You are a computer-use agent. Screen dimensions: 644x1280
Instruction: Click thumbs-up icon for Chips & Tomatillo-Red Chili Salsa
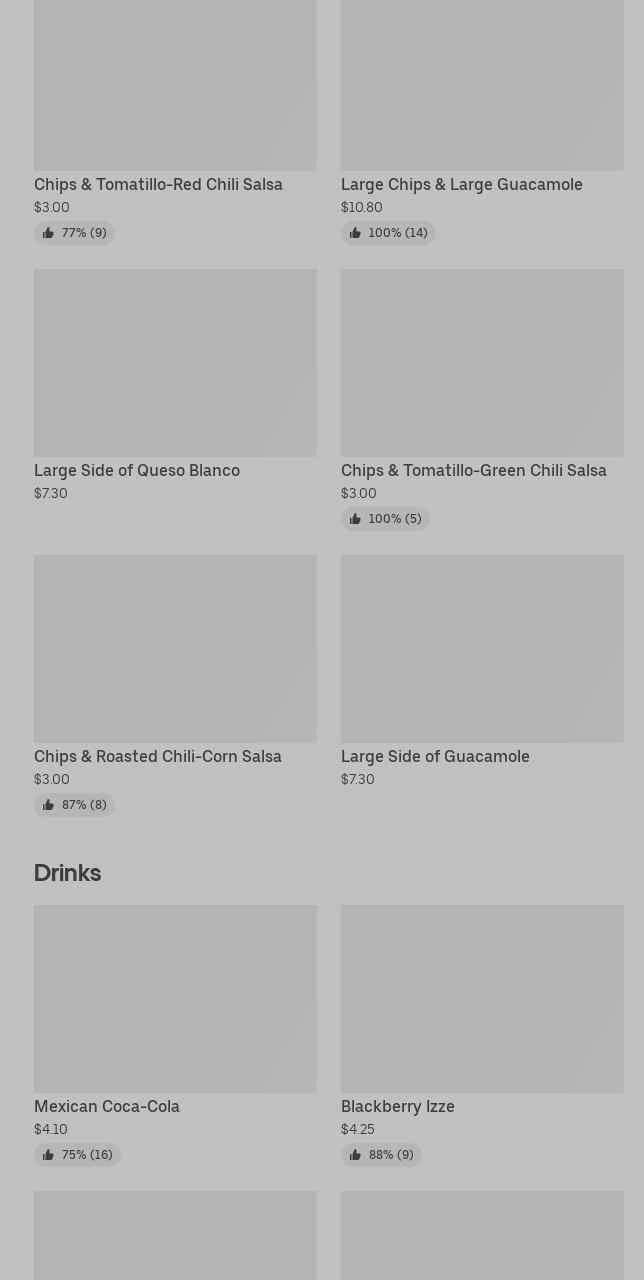(x=48, y=233)
